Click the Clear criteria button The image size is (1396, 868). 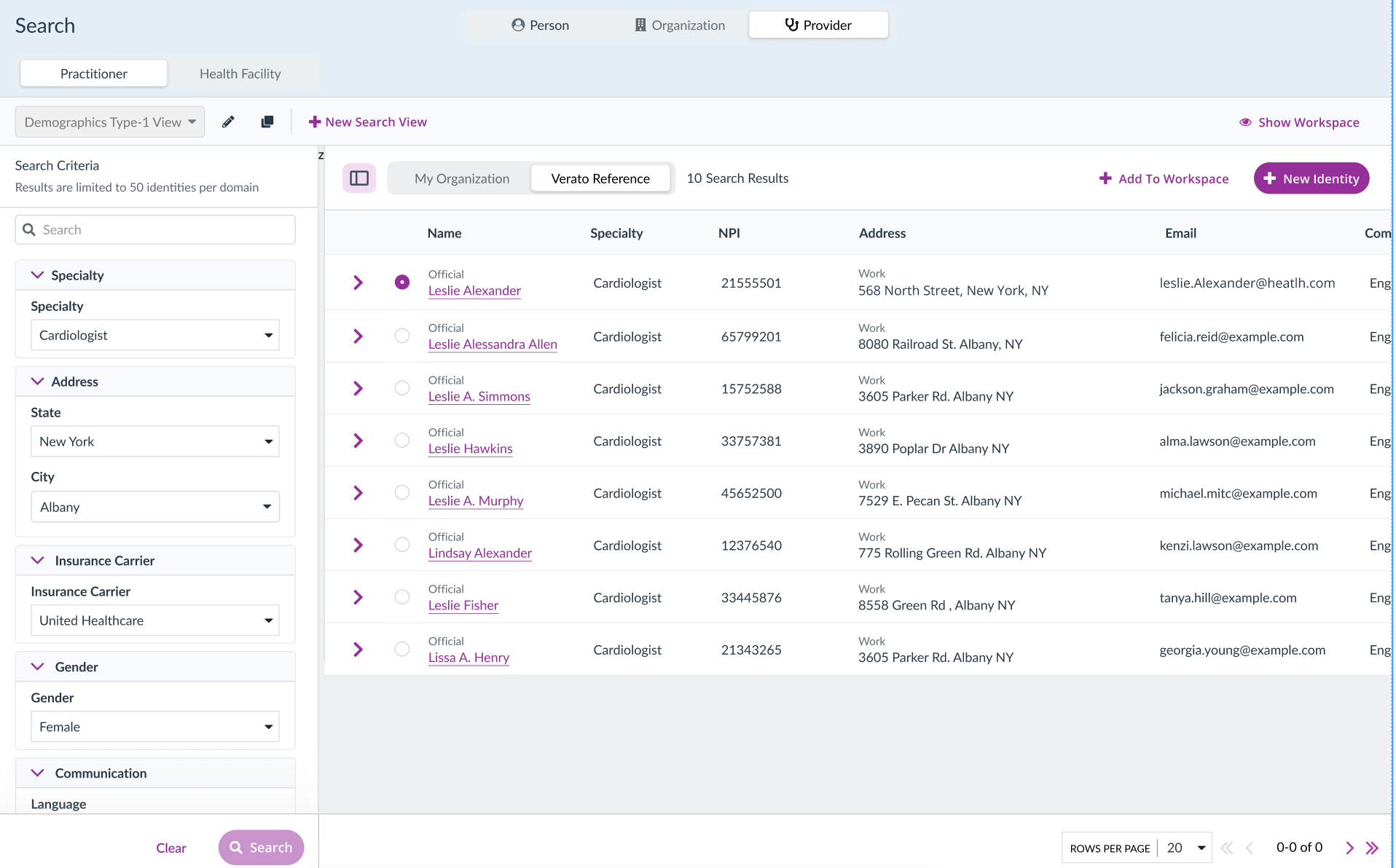(x=171, y=848)
